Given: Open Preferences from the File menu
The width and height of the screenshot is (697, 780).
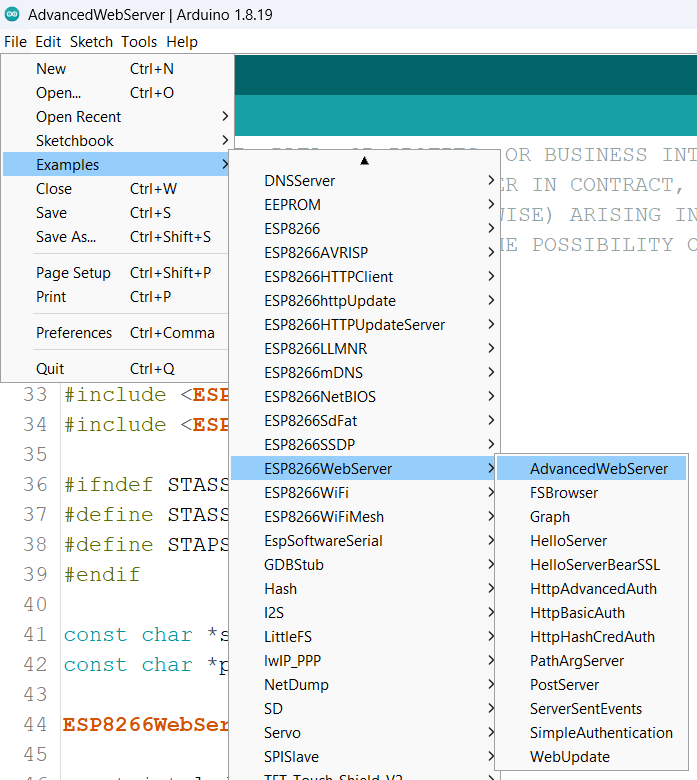Looking at the screenshot, I should 116,332.
